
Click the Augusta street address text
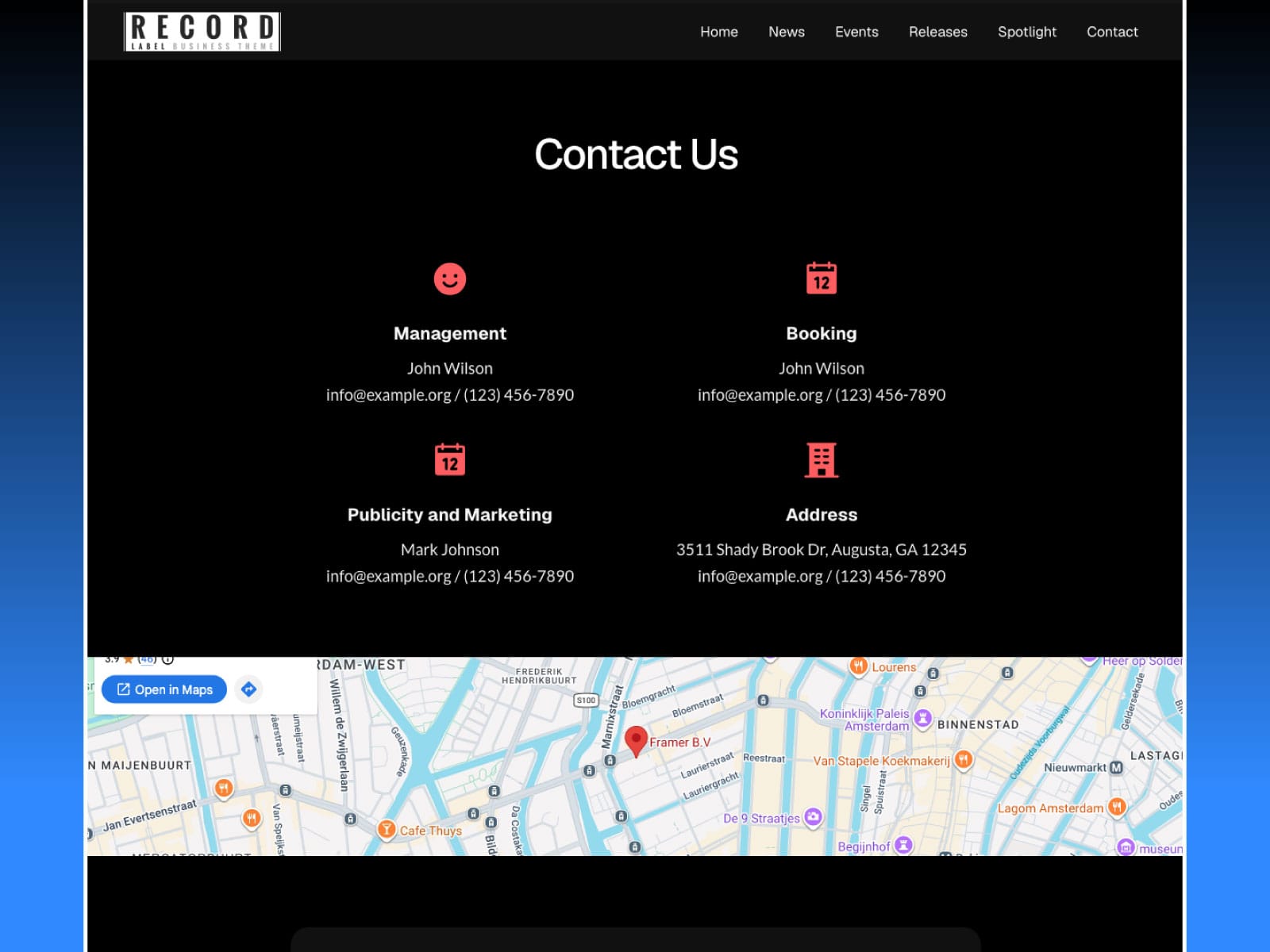(x=822, y=550)
